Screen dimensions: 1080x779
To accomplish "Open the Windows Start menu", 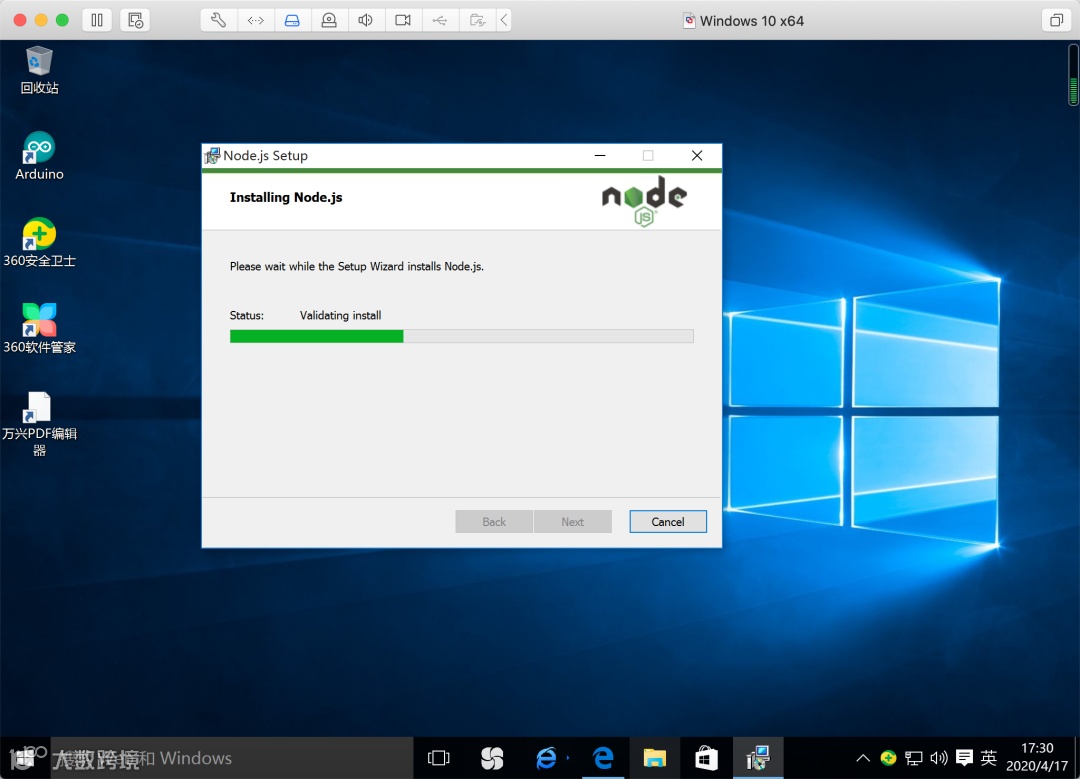I will coord(23,758).
